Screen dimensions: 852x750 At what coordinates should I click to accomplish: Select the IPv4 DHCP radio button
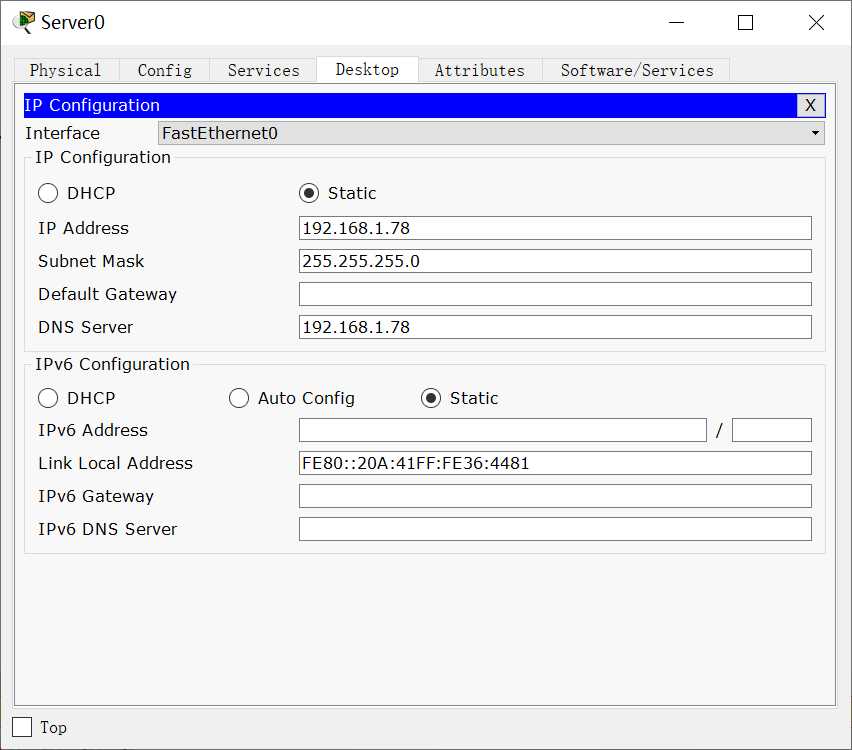[48, 193]
